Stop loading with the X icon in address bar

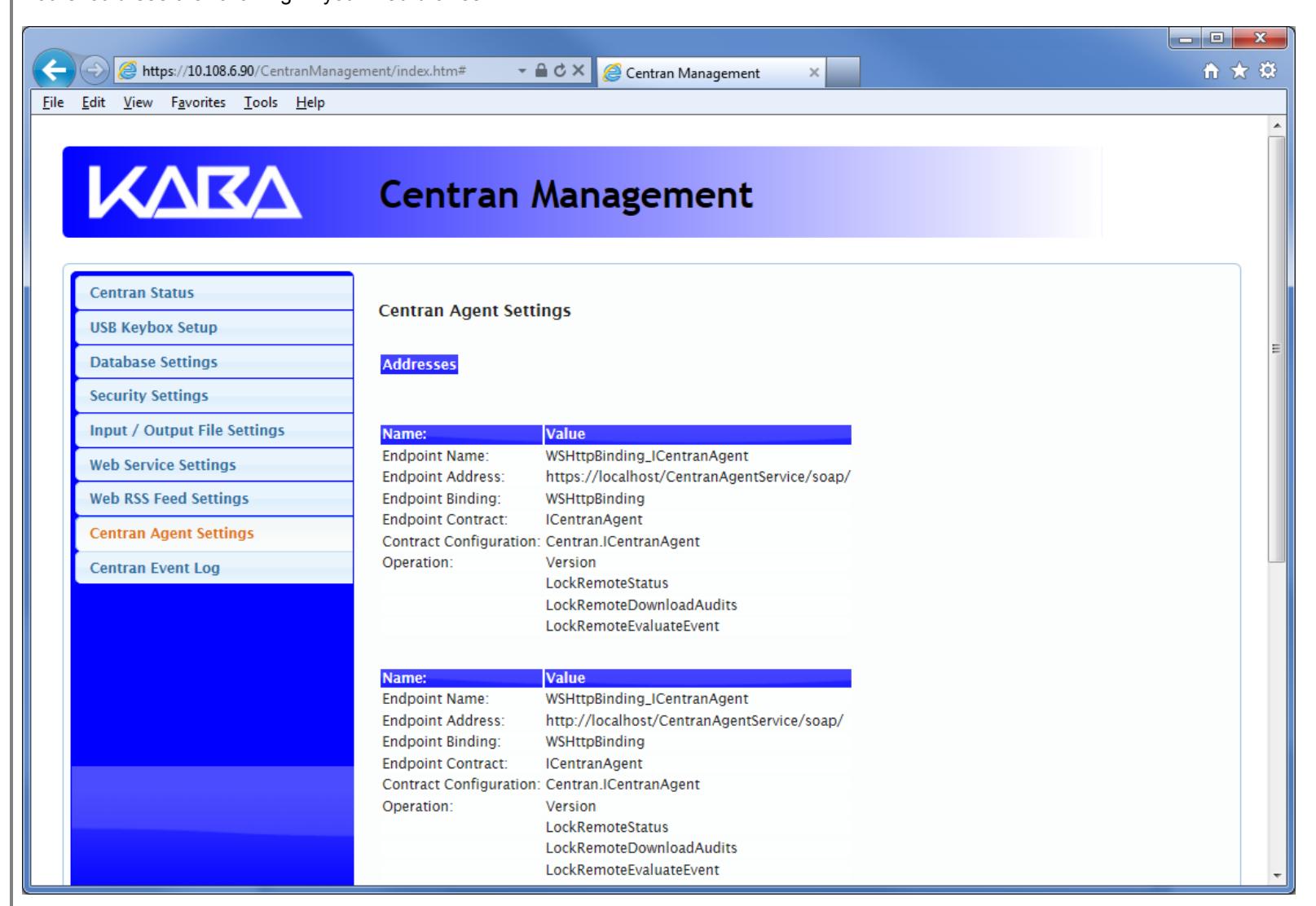[577, 71]
